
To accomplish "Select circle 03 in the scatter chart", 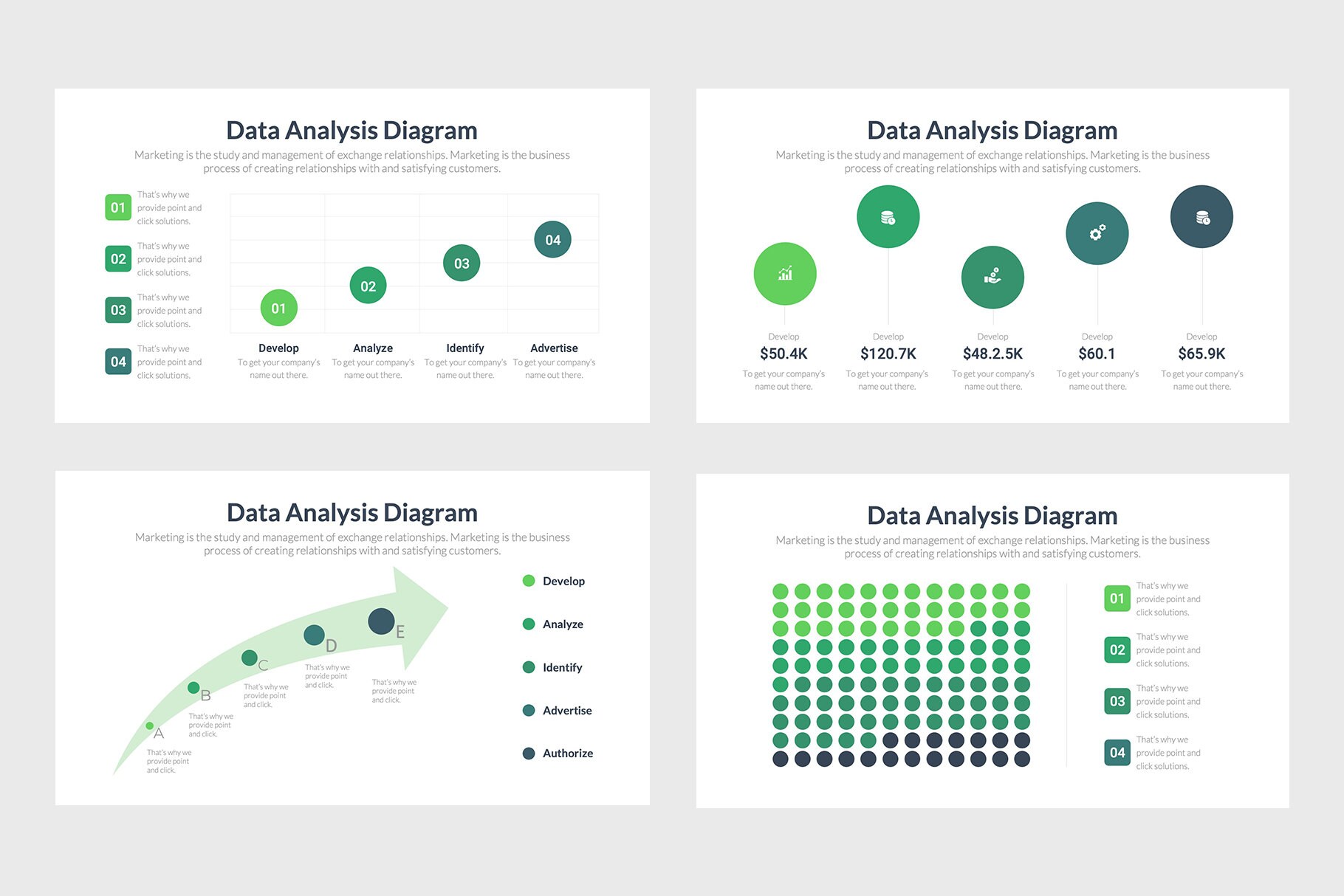I will point(462,262).
